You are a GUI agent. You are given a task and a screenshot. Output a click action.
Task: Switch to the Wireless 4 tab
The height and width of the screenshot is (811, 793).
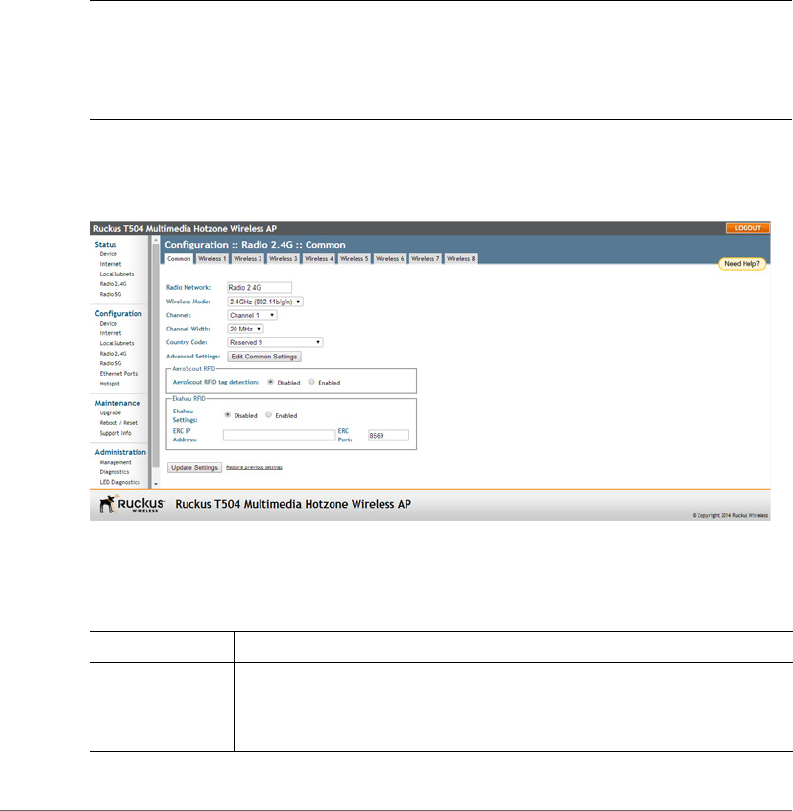[x=319, y=259]
